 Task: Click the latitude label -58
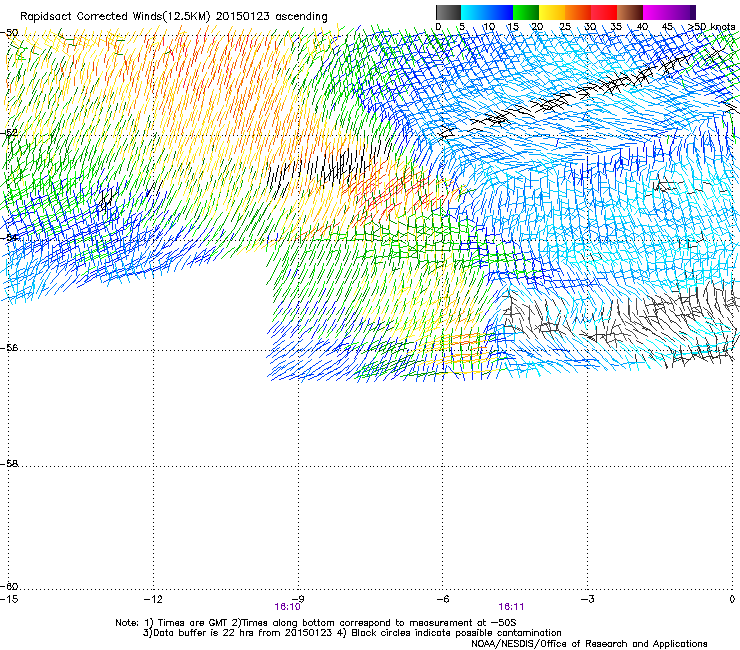pyautogui.click(x=9, y=464)
